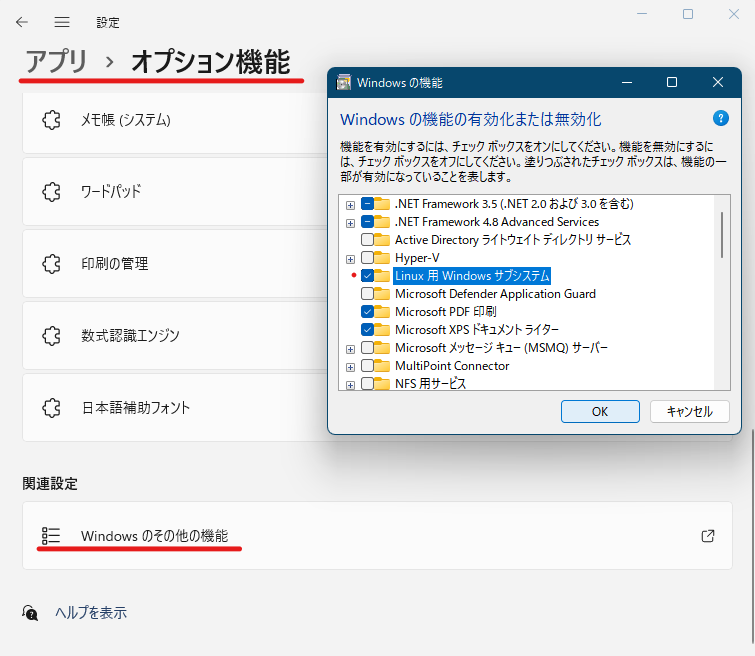Click the OK button in Windows の機能
The width and height of the screenshot is (755, 656).
[x=600, y=412]
